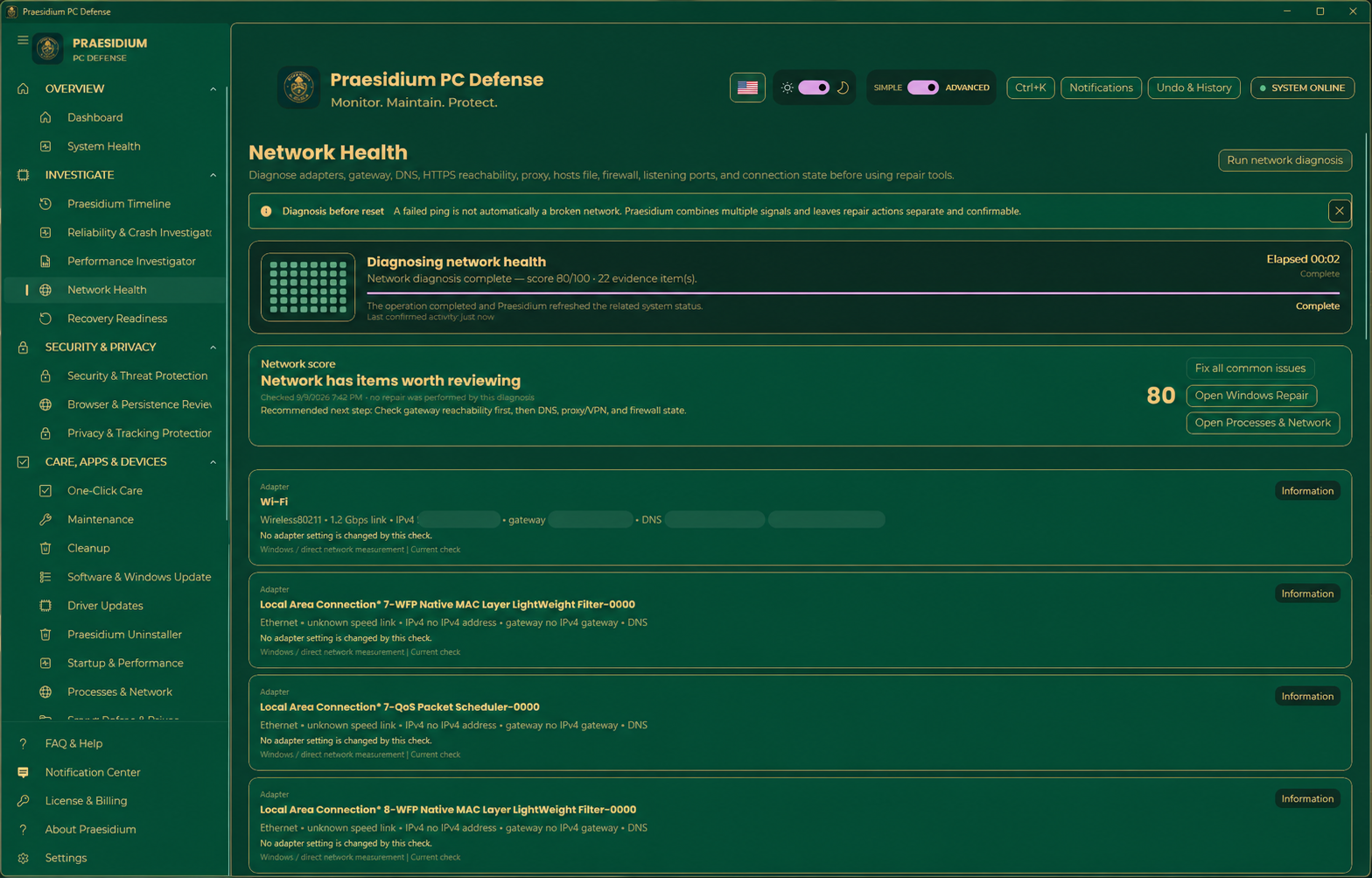Click 'Network has items worth reviewing' heading
This screenshot has width=1372, height=878.
point(390,381)
